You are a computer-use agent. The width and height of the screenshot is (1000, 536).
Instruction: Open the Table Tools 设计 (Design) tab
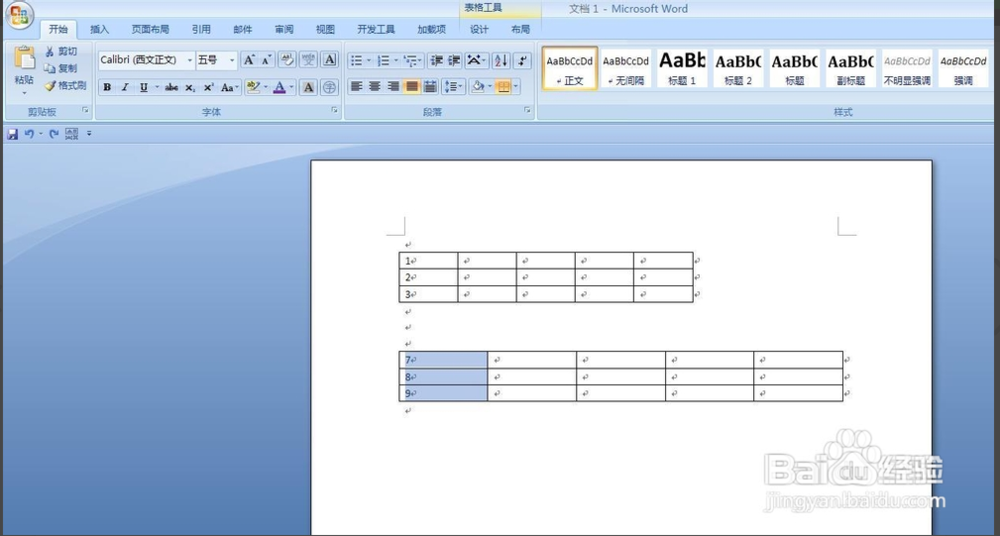pos(480,29)
